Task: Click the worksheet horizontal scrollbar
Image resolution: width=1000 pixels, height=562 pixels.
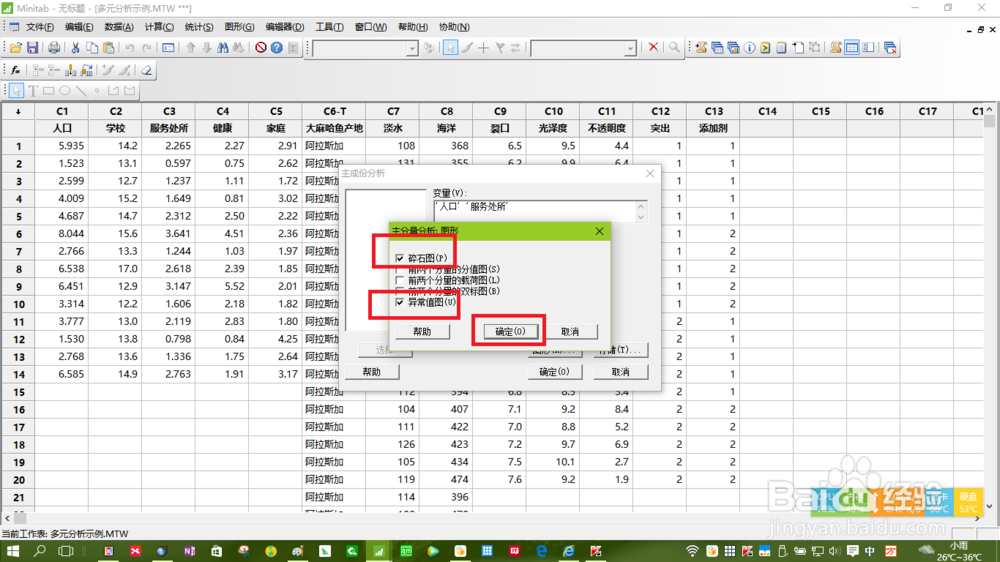Action: 491,519
